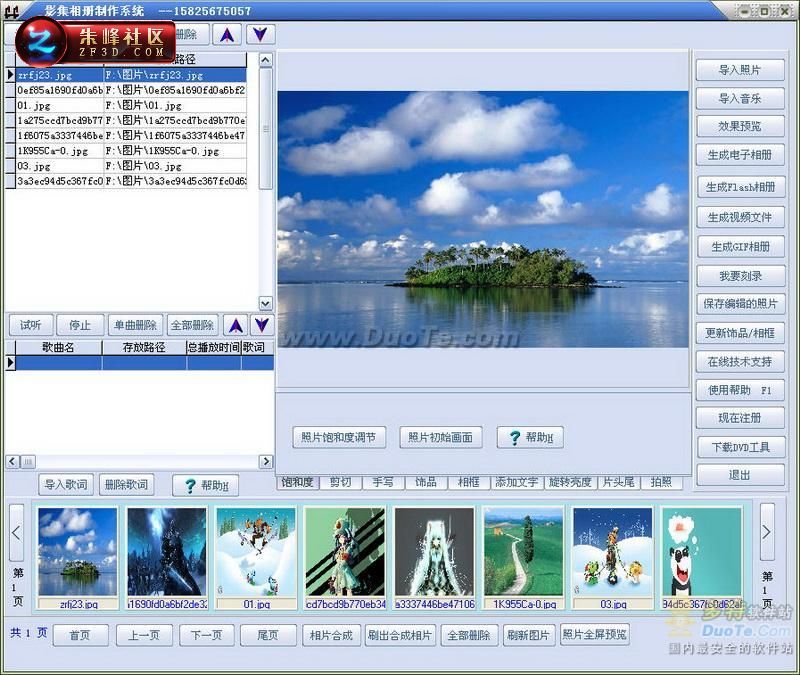800x675 pixels.
Task: Click 相片合成 button
Action: tap(331, 636)
